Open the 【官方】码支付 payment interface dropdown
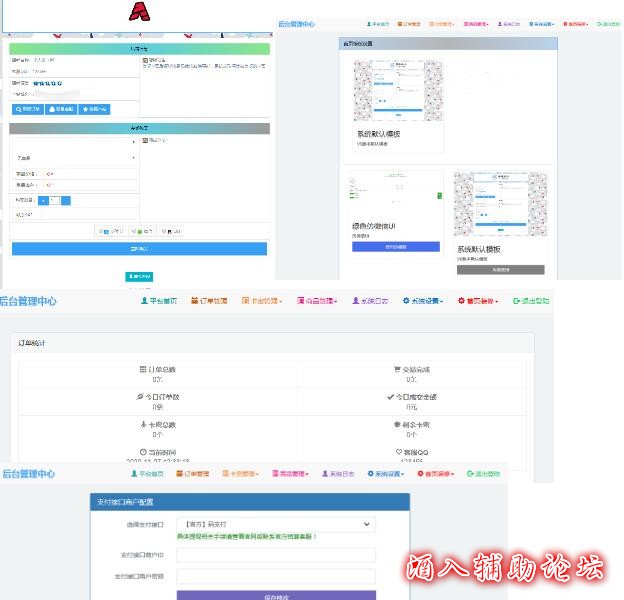The width and height of the screenshot is (624, 600). click(276, 524)
